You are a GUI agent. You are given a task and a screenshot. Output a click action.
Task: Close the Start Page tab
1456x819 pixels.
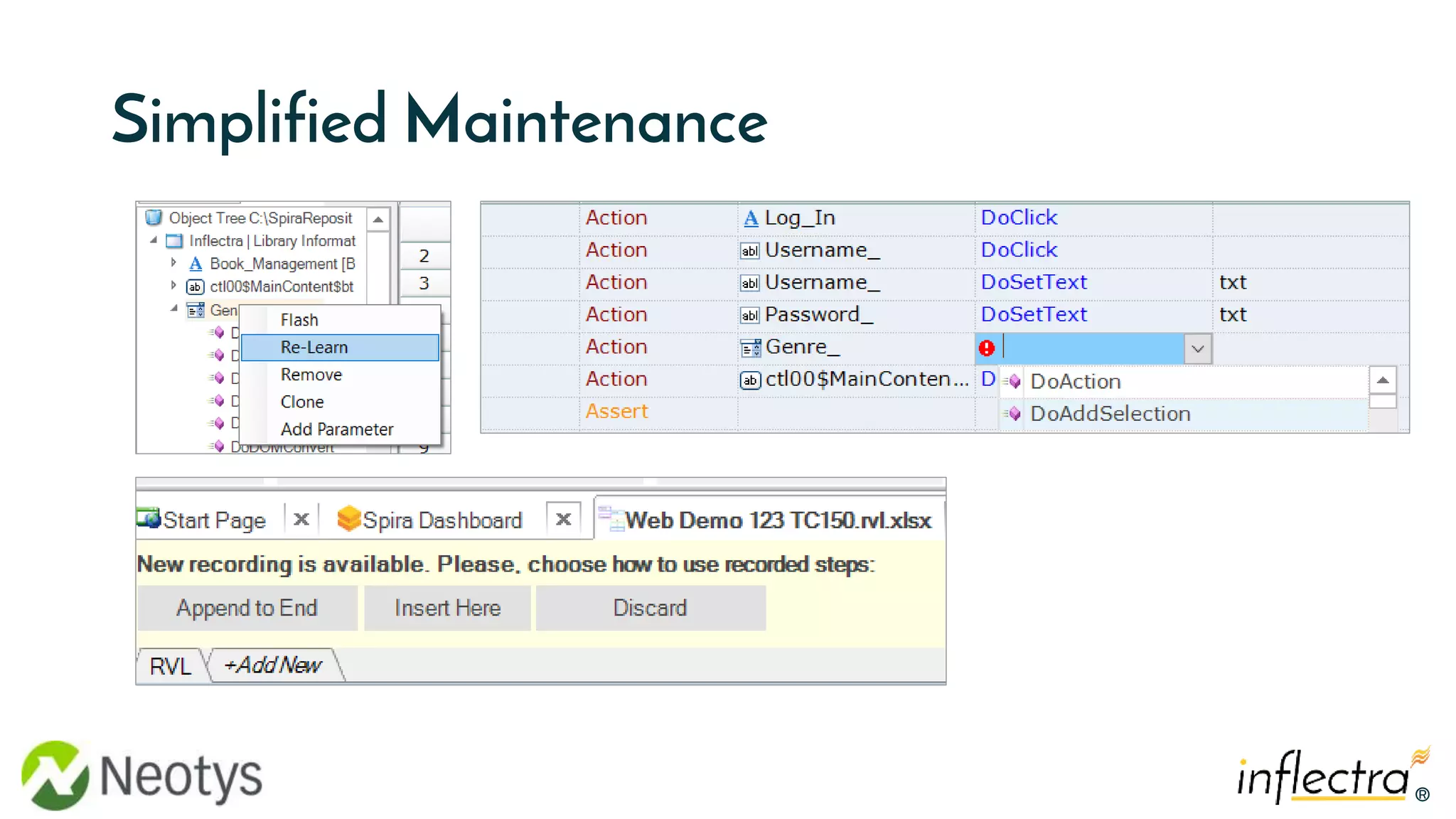pos(301,519)
